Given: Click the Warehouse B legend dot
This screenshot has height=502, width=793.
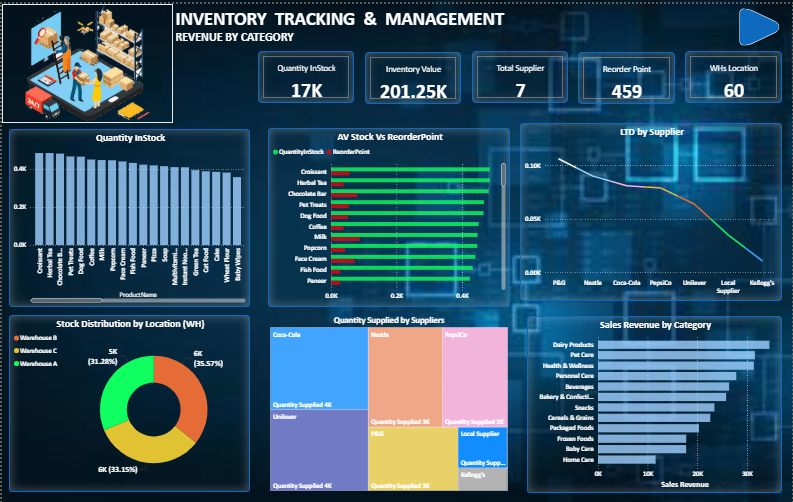Looking at the screenshot, I should pyautogui.click(x=15, y=340).
